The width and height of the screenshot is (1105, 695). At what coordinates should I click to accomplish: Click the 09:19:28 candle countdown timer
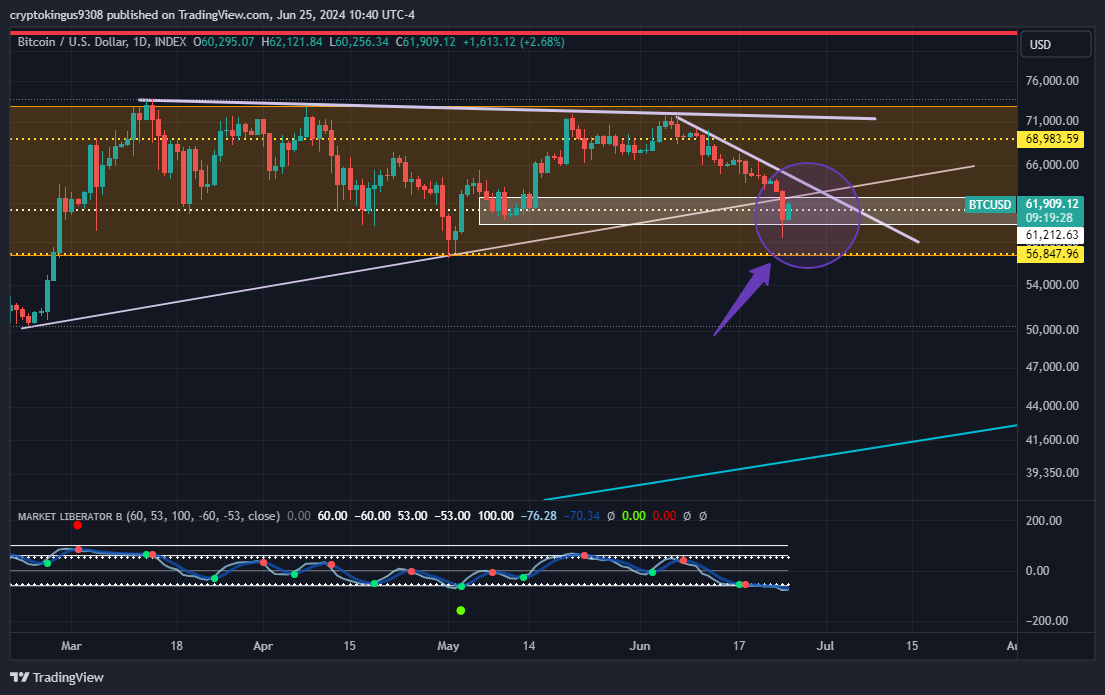[x=1049, y=218]
